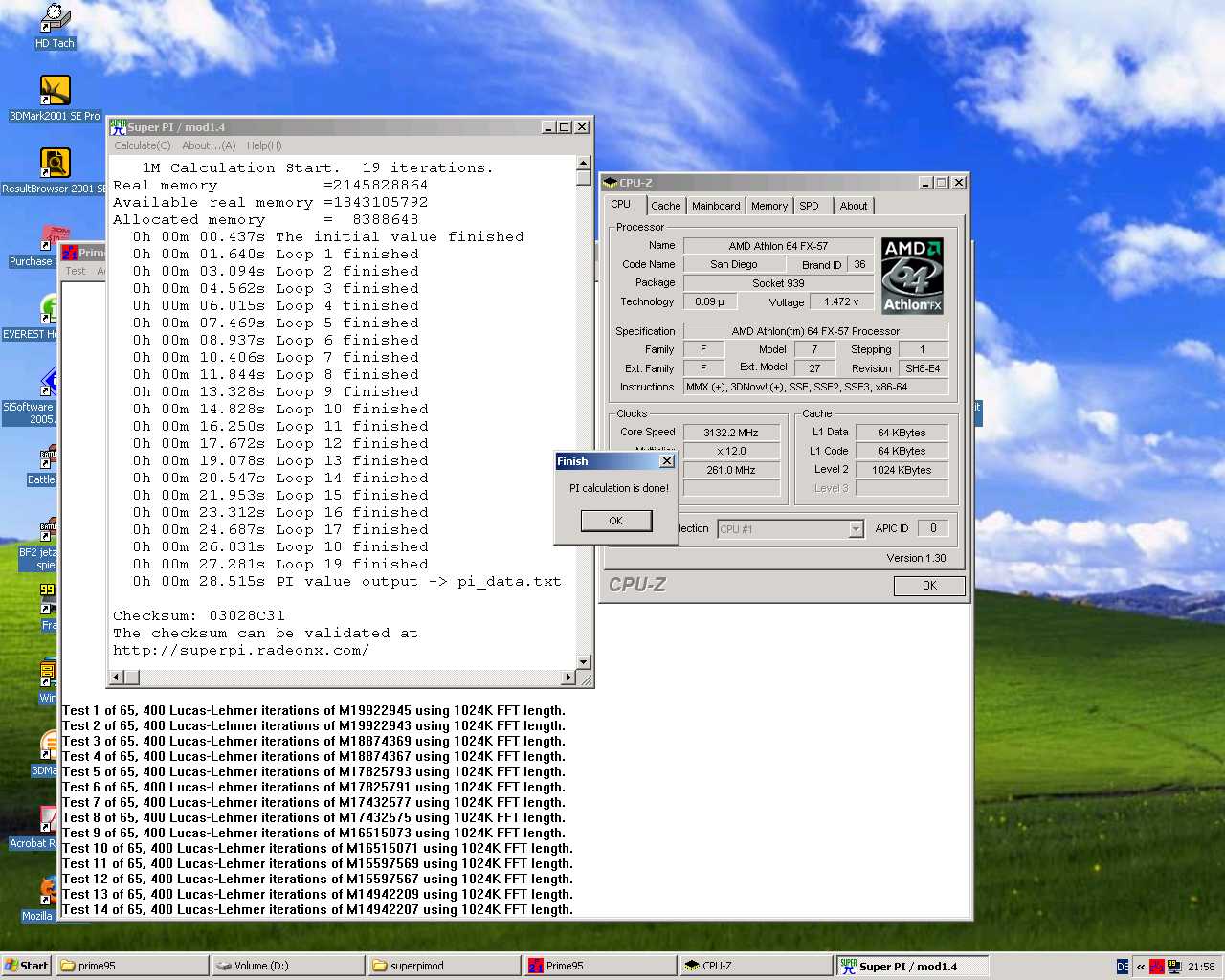
Task: Click the multiplier x 12.0 field
Action: (x=731, y=451)
